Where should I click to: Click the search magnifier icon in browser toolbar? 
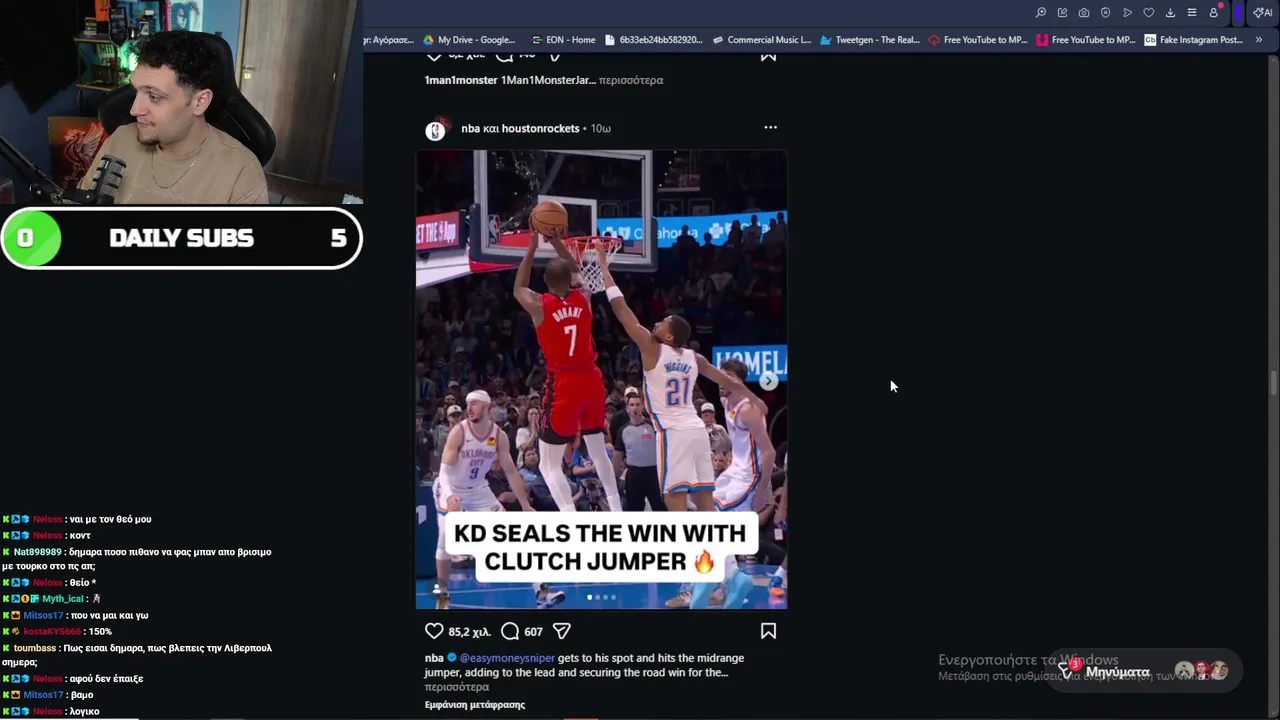(x=1041, y=13)
